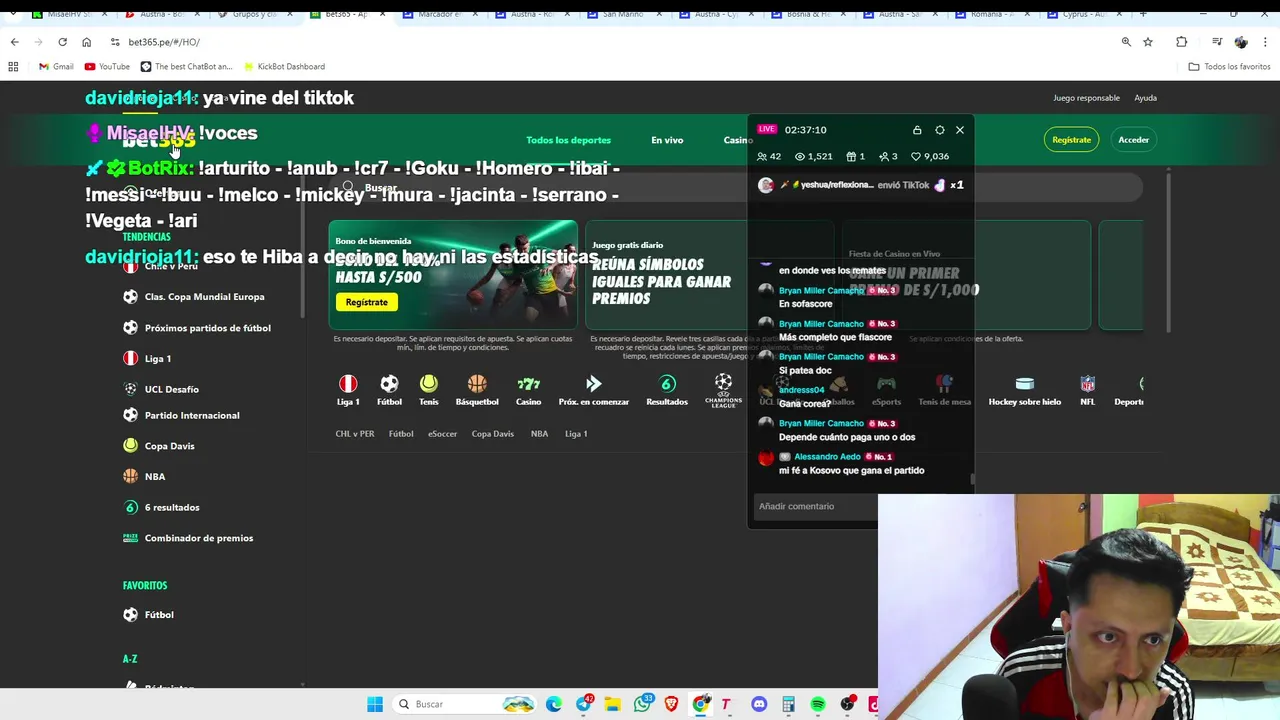This screenshot has height=720, width=1280.
Task: Open Clas. Copa Mundial Europa in sidebar
Action: click(x=204, y=297)
